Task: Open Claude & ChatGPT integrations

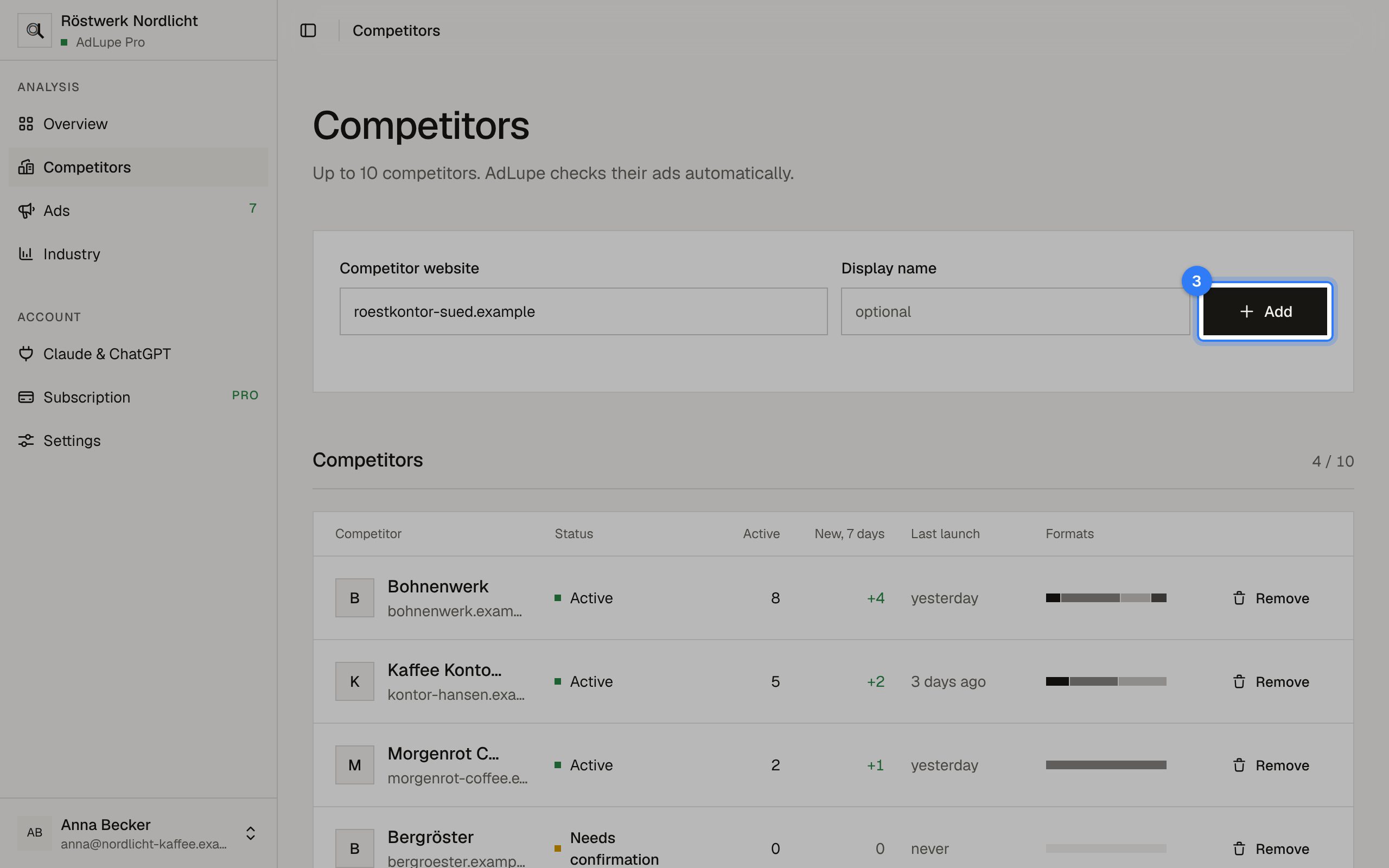Action: pyautogui.click(x=138, y=354)
